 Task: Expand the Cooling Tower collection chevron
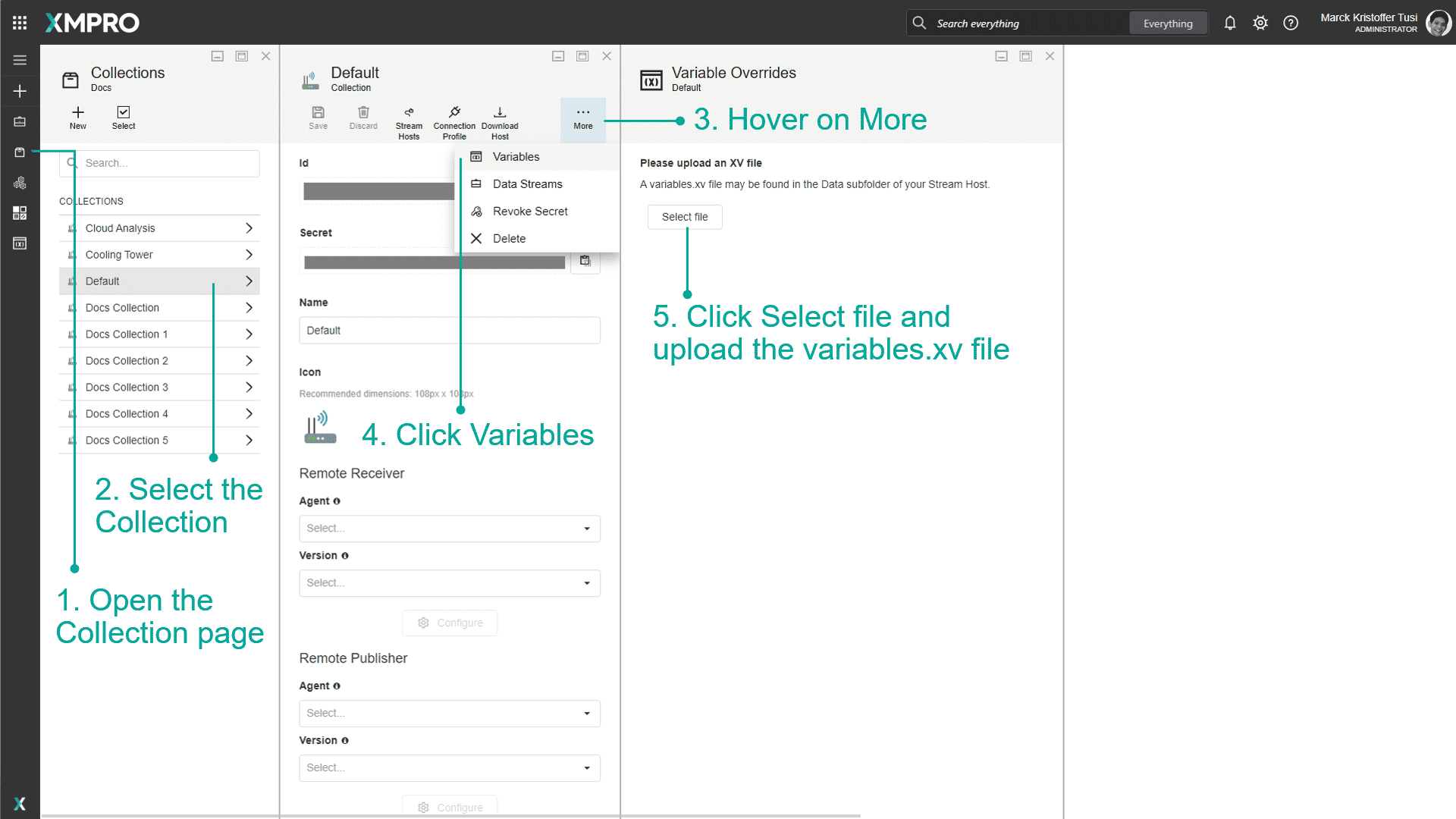click(249, 255)
